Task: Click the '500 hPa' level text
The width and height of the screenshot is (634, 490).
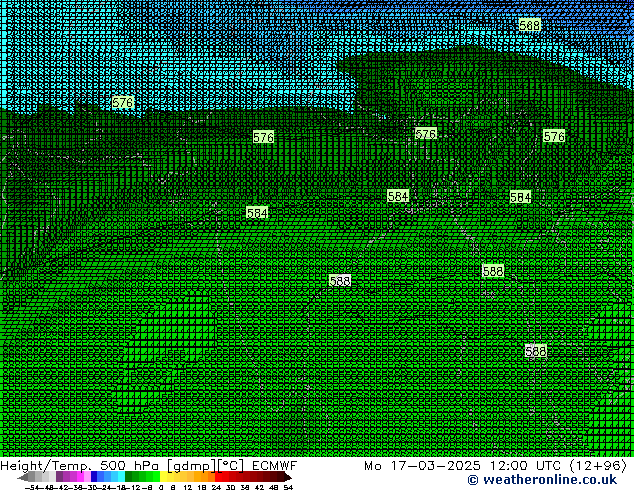Action: tap(129, 466)
